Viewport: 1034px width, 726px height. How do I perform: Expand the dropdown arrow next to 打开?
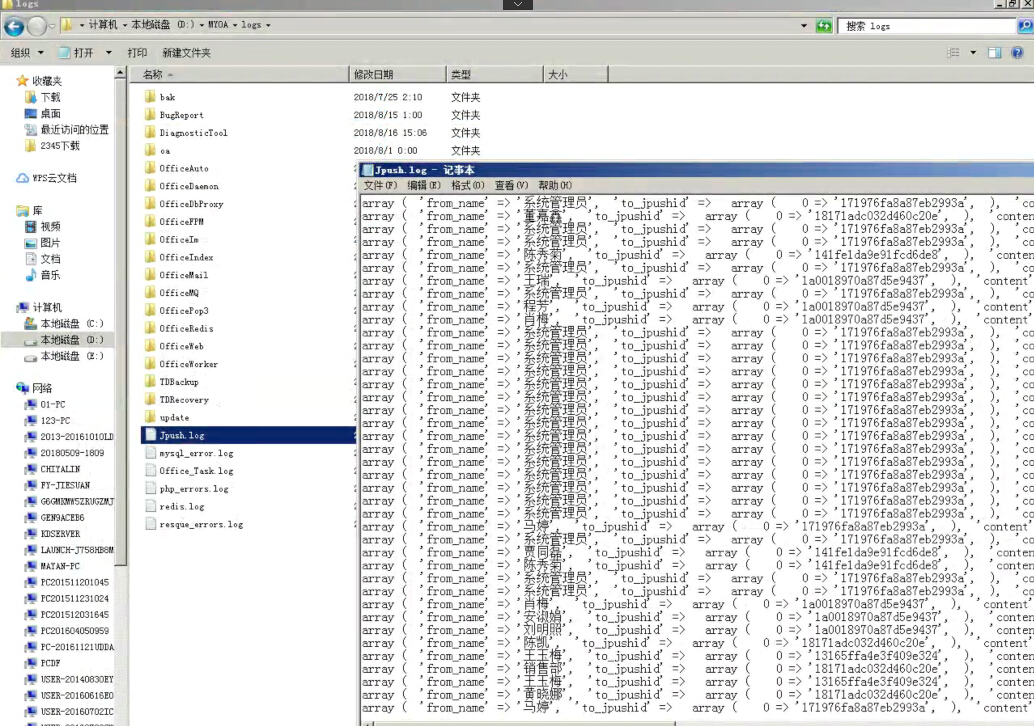[104, 52]
